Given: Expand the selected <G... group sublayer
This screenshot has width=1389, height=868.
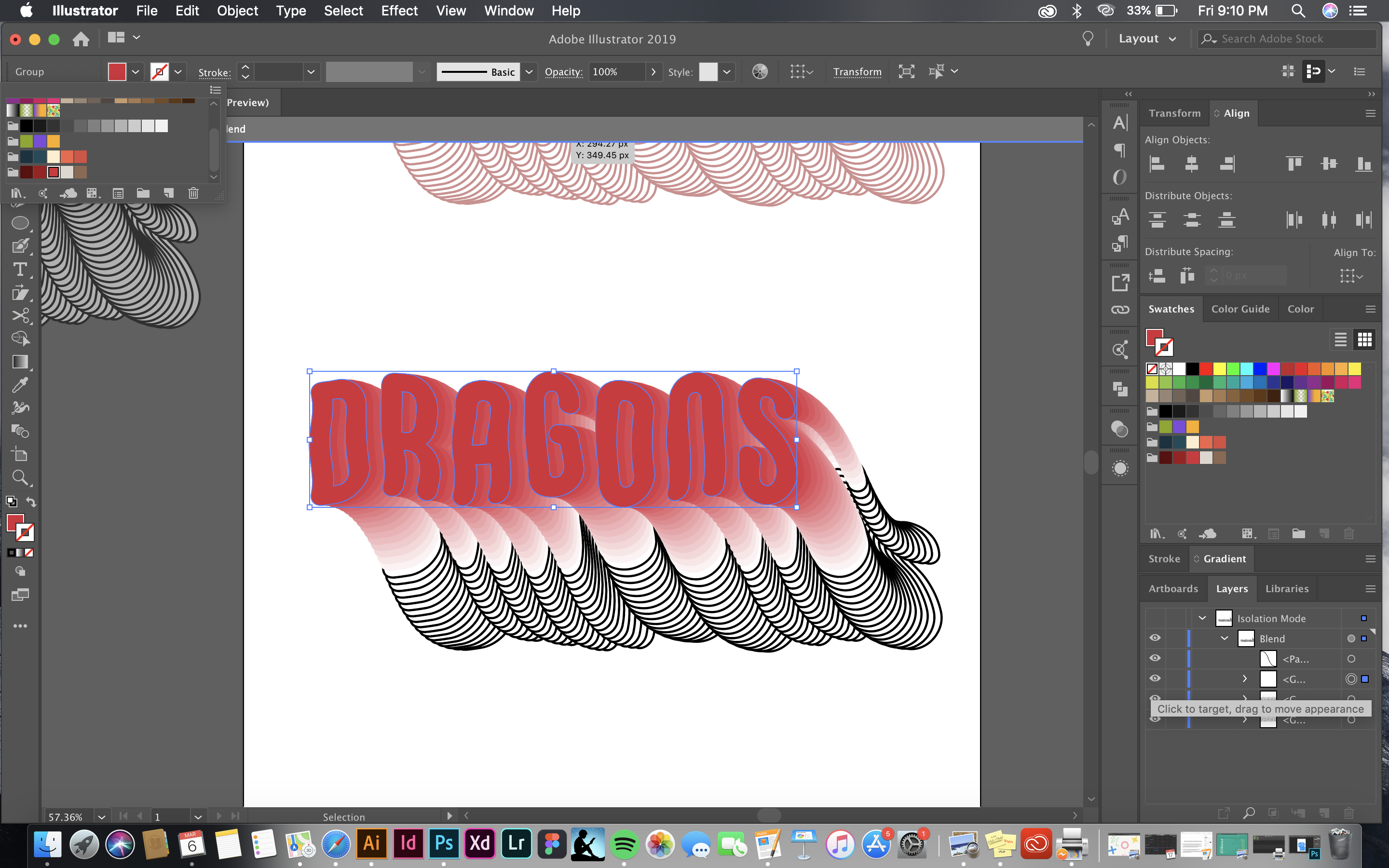Looking at the screenshot, I should 1244,678.
